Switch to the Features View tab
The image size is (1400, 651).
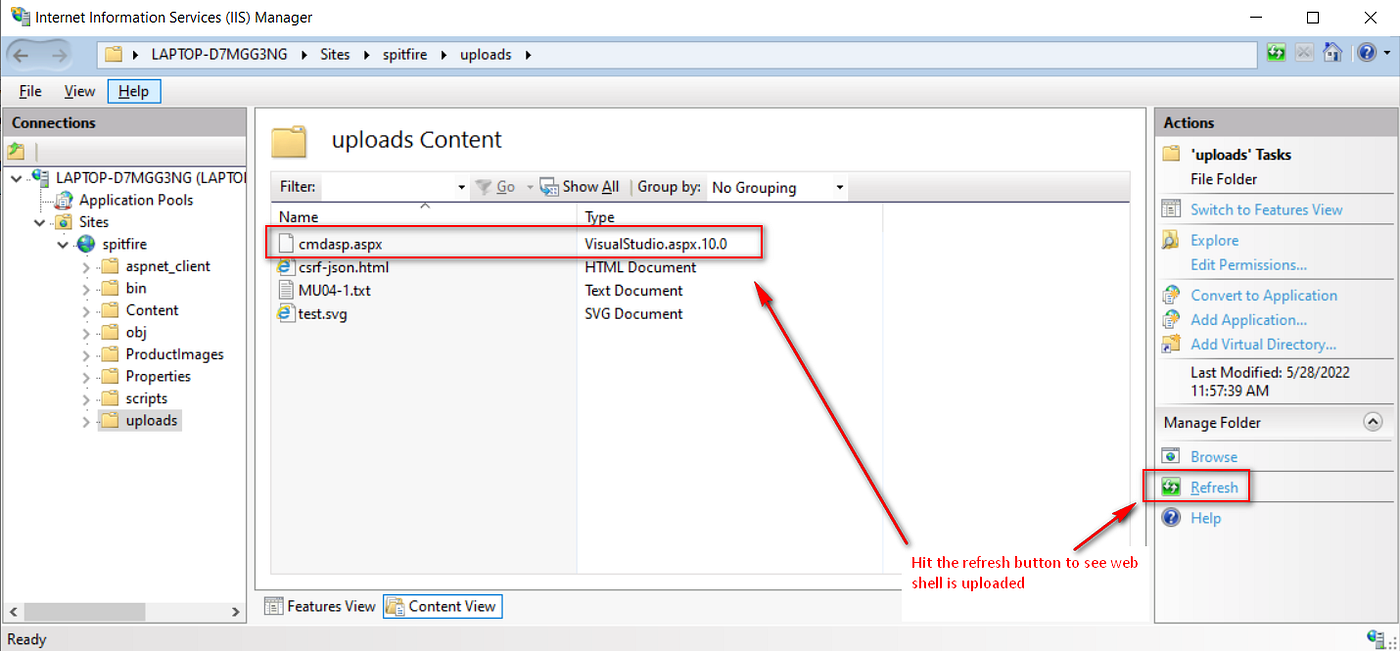320,606
